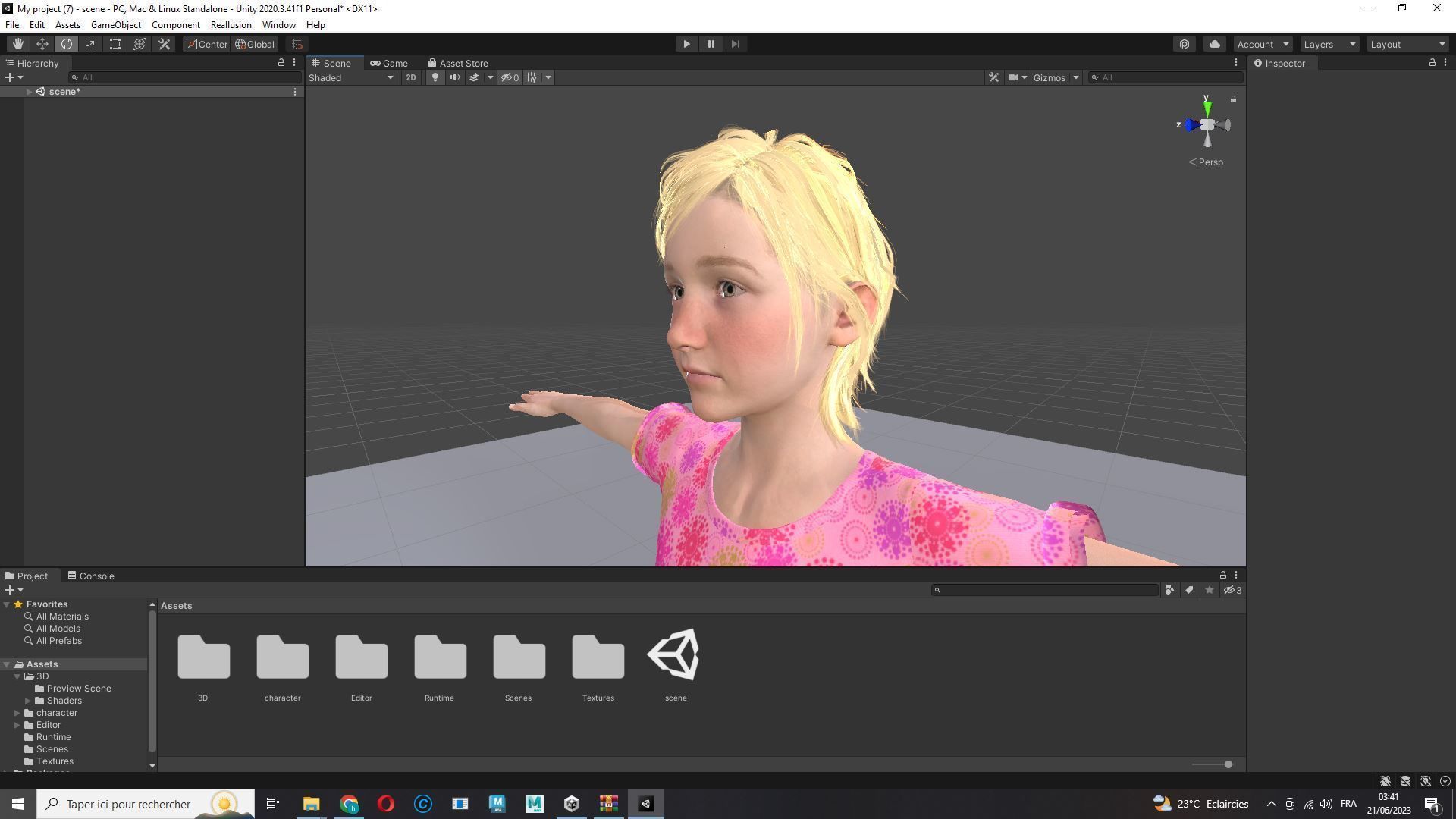Select All Prefabs favorite
This screenshot has width=1456, height=819.
tap(59, 641)
